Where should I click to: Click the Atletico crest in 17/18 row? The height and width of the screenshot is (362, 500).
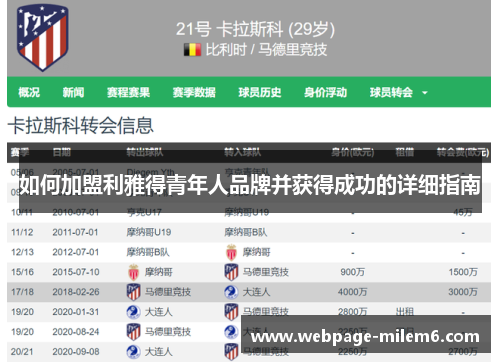pyautogui.click(x=133, y=292)
